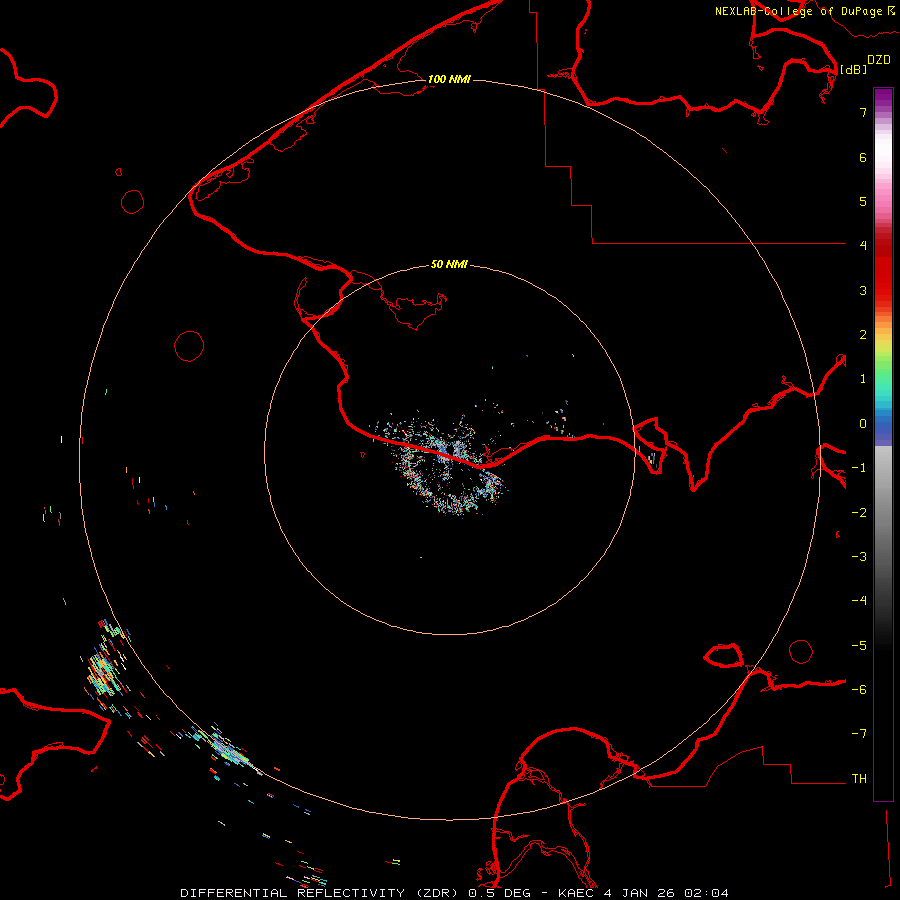Click the 6 value on the color scale
The width and height of the screenshot is (900, 900).
[863, 157]
